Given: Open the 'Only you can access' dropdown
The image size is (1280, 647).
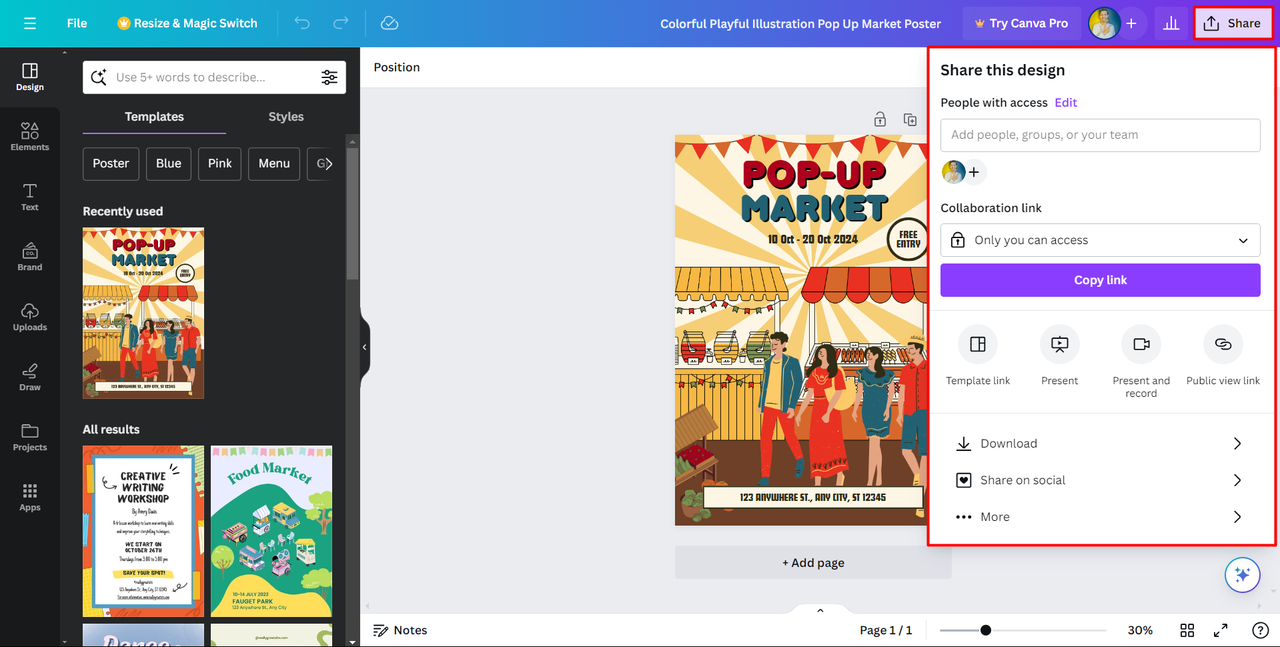Looking at the screenshot, I should point(1100,240).
